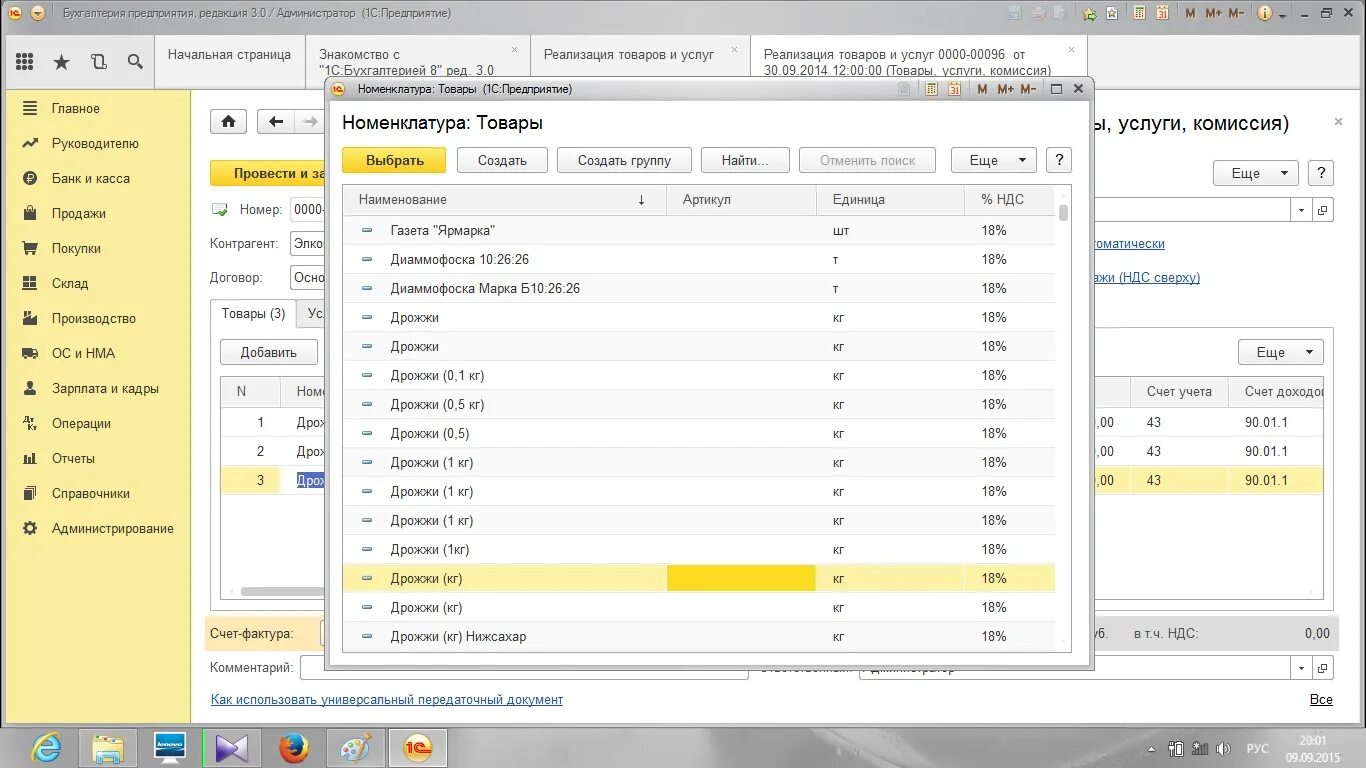Screen dimensions: 1366x768
Task: Select row Дрожжи (0,1 кг)
Action: click(699, 375)
